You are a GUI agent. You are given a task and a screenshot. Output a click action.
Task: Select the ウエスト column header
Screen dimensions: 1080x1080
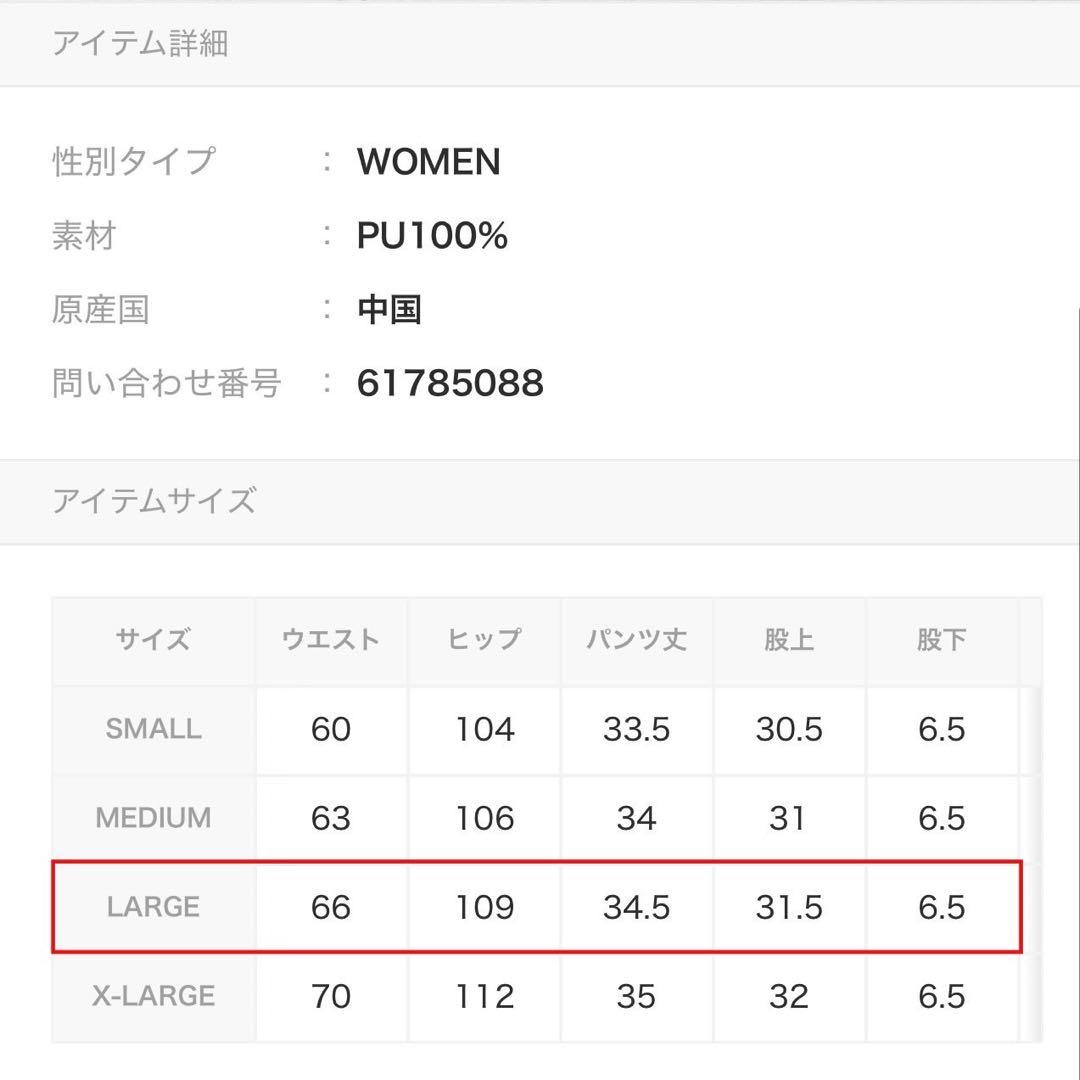[331, 640]
